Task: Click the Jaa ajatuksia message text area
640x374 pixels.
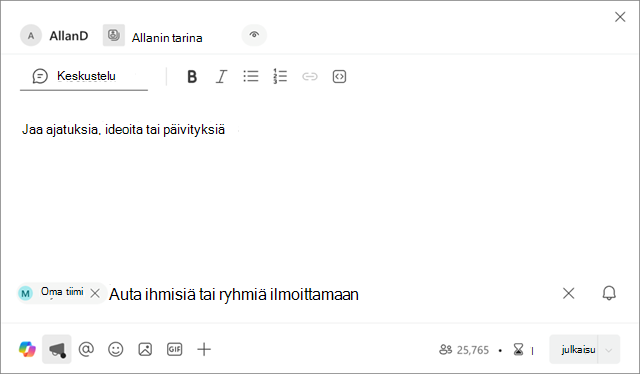Action: (123, 130)
